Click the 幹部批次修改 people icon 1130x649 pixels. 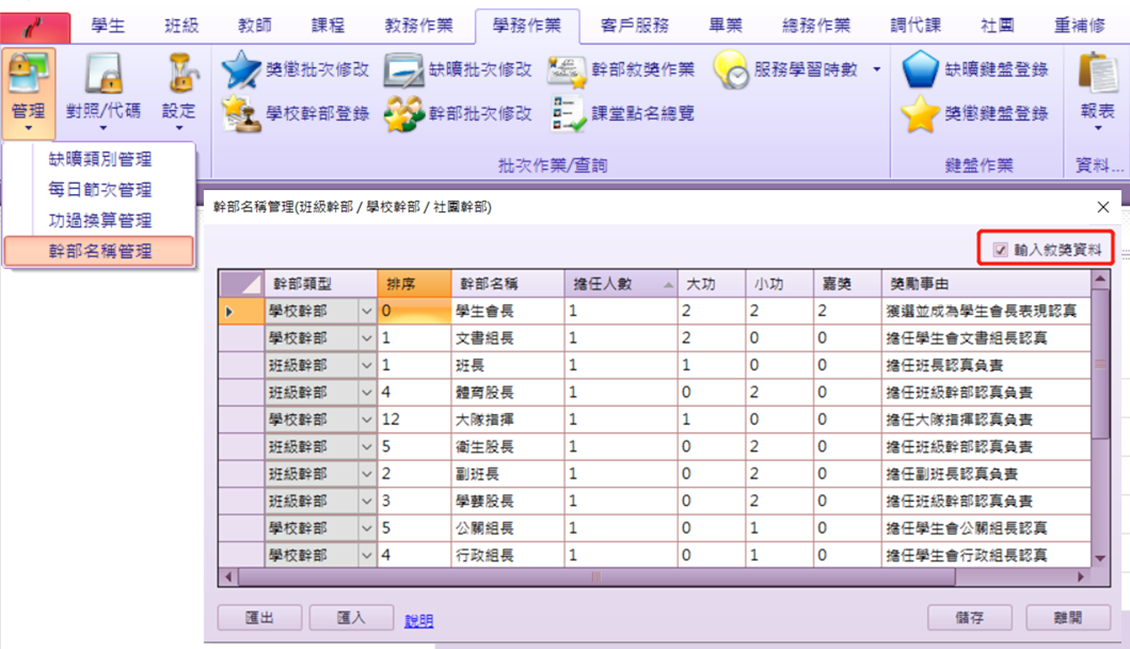(x=404, y=114)
